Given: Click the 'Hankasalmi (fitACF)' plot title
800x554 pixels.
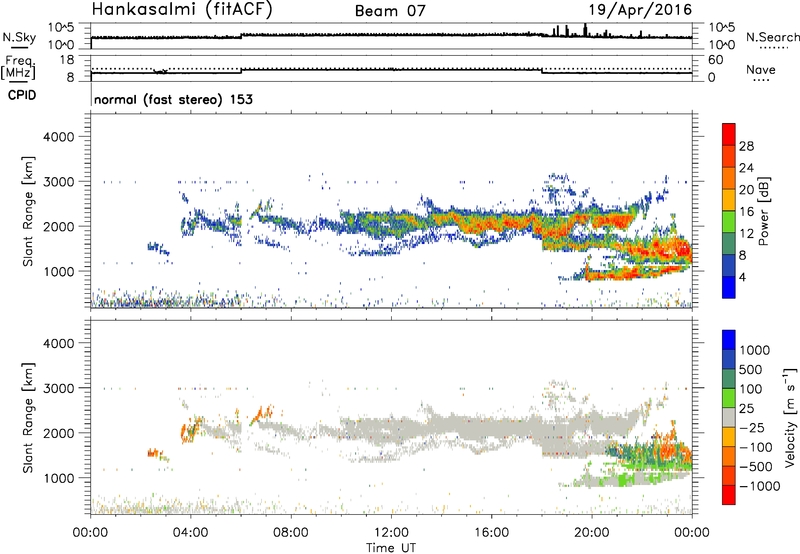Looking at the screenshot, I should (x=182, y=10).
